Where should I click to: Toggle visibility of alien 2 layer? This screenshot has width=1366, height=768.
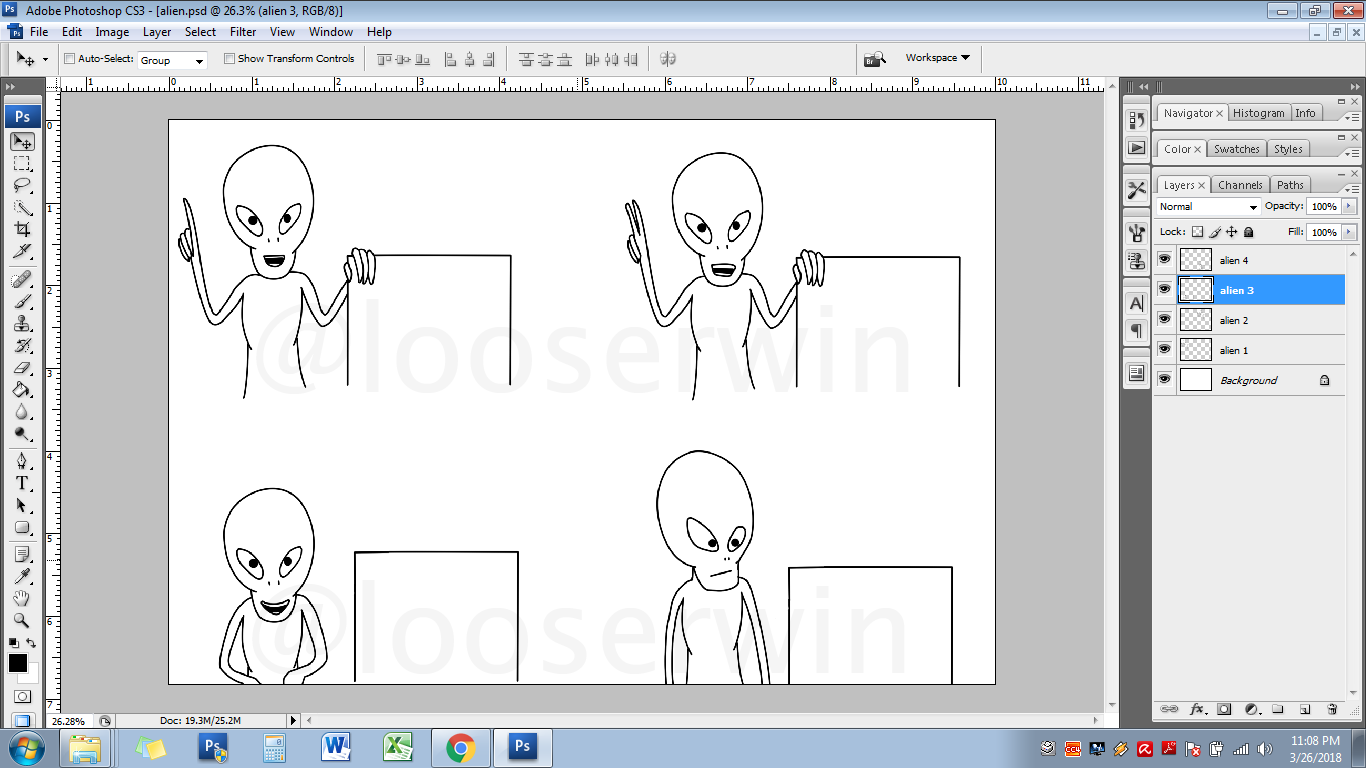[1164, 319]
